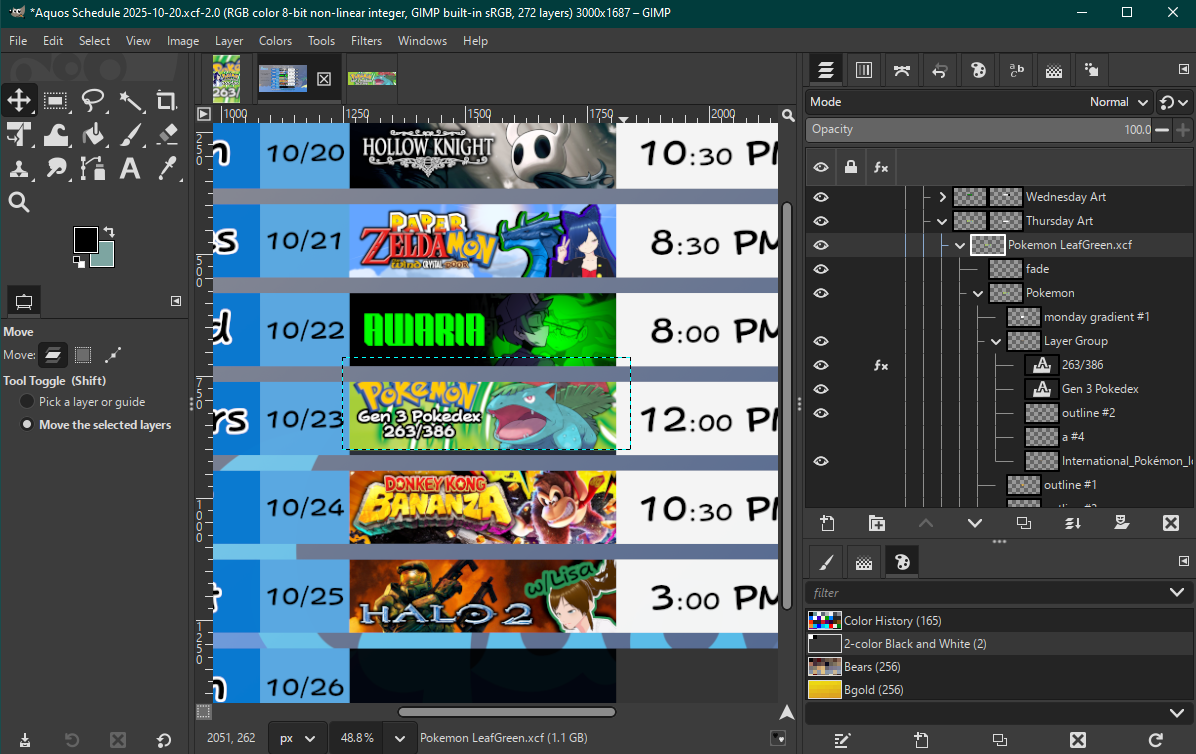Select the Rectangle Select tool
The height and width of the screenshot is (754, 1196).
click(56, 100)
